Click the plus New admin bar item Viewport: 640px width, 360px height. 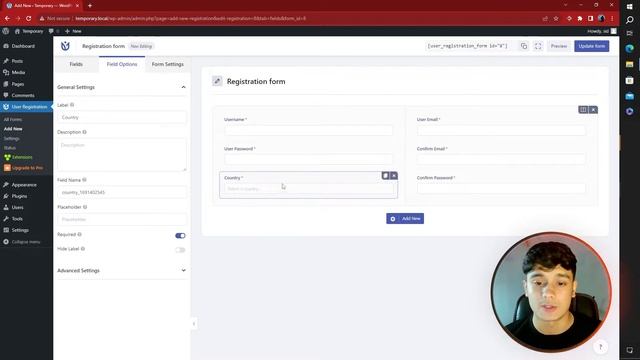tap(73, 31)
